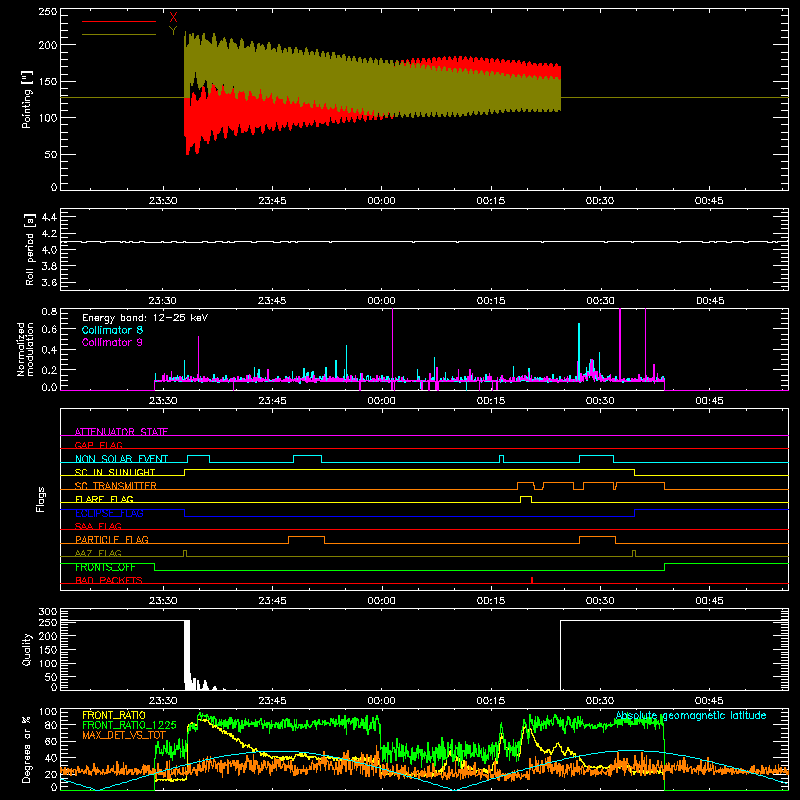Click the 150 tick on Pointing axis
The image size is (800, 800).
coord(48,82)
